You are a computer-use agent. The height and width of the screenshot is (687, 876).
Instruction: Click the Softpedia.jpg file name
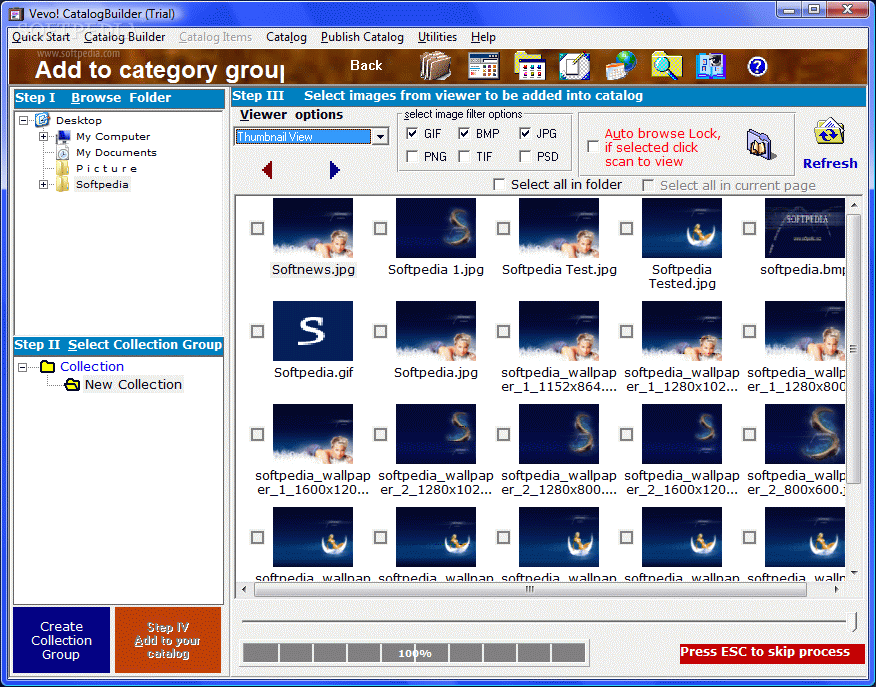click(x=436, y=373)
